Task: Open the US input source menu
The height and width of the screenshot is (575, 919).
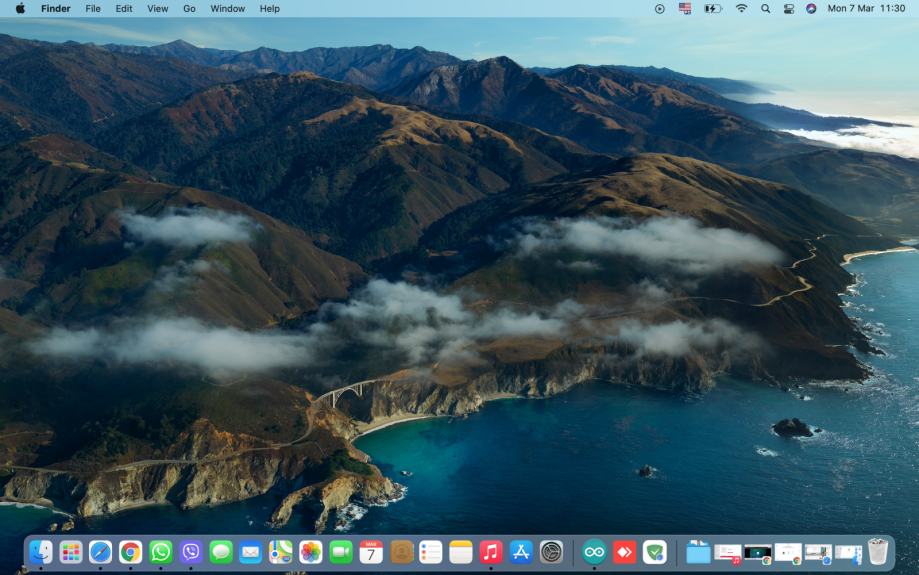Action: pos(685,8)
